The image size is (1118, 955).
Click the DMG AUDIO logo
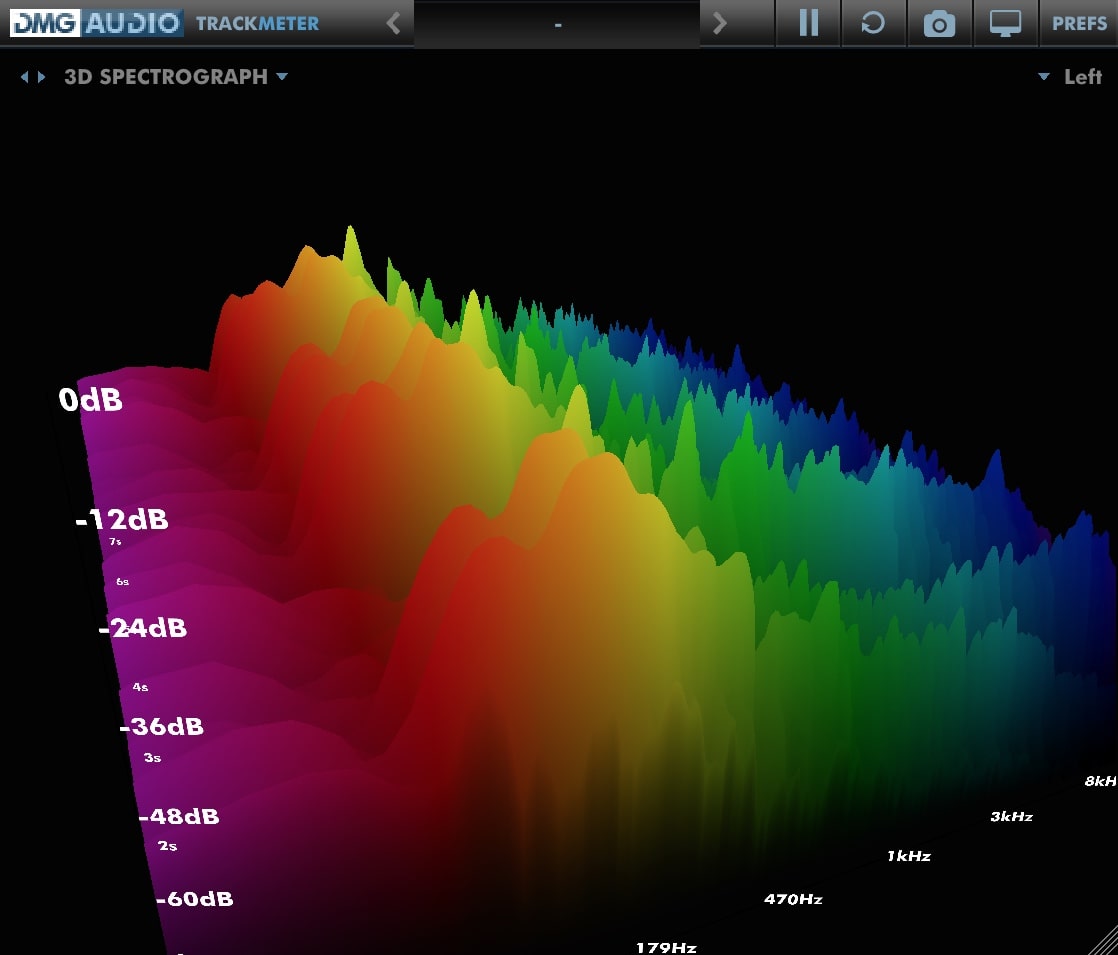coord(96,23)
